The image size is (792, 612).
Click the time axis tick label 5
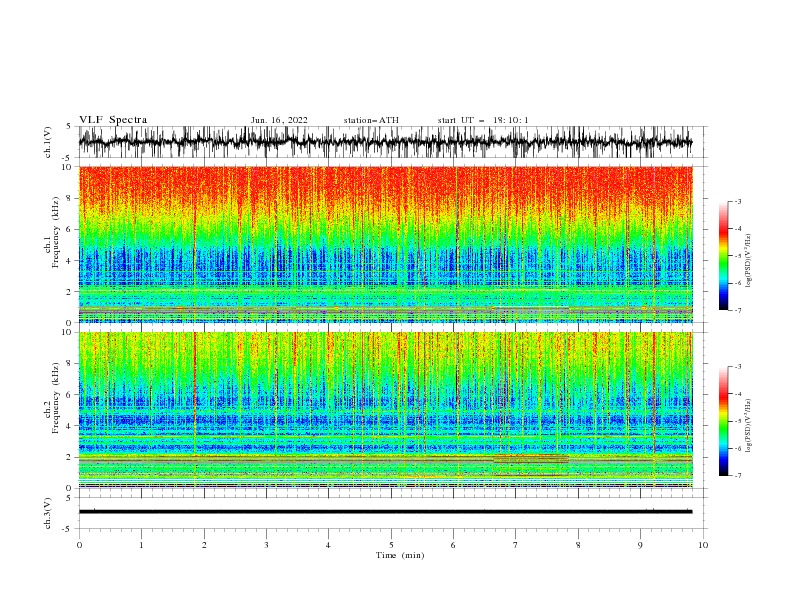pos(391,545)
